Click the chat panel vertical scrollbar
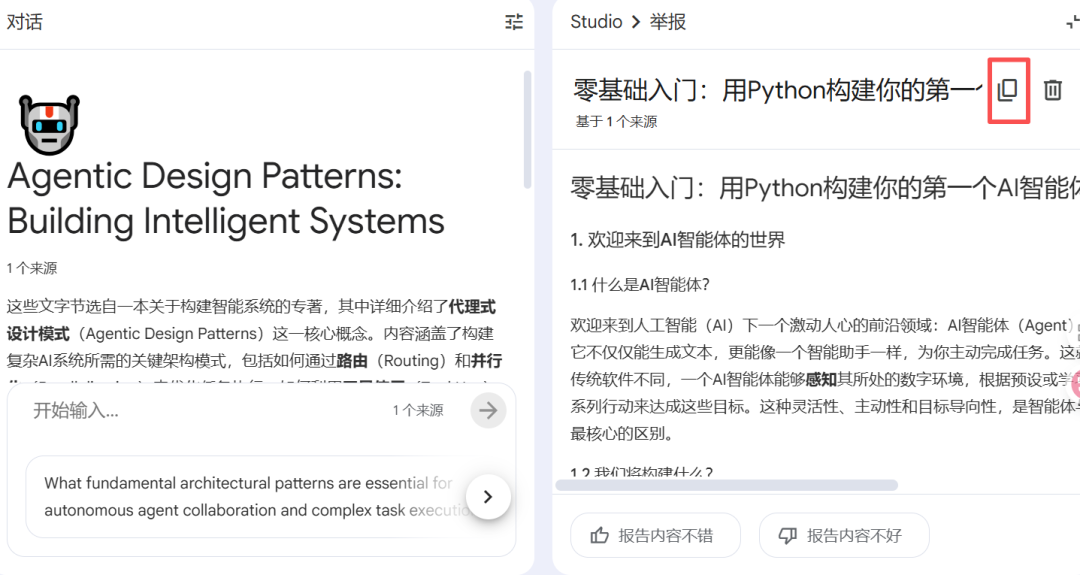This screenshot has height=575, width=1080. (527, 130)
